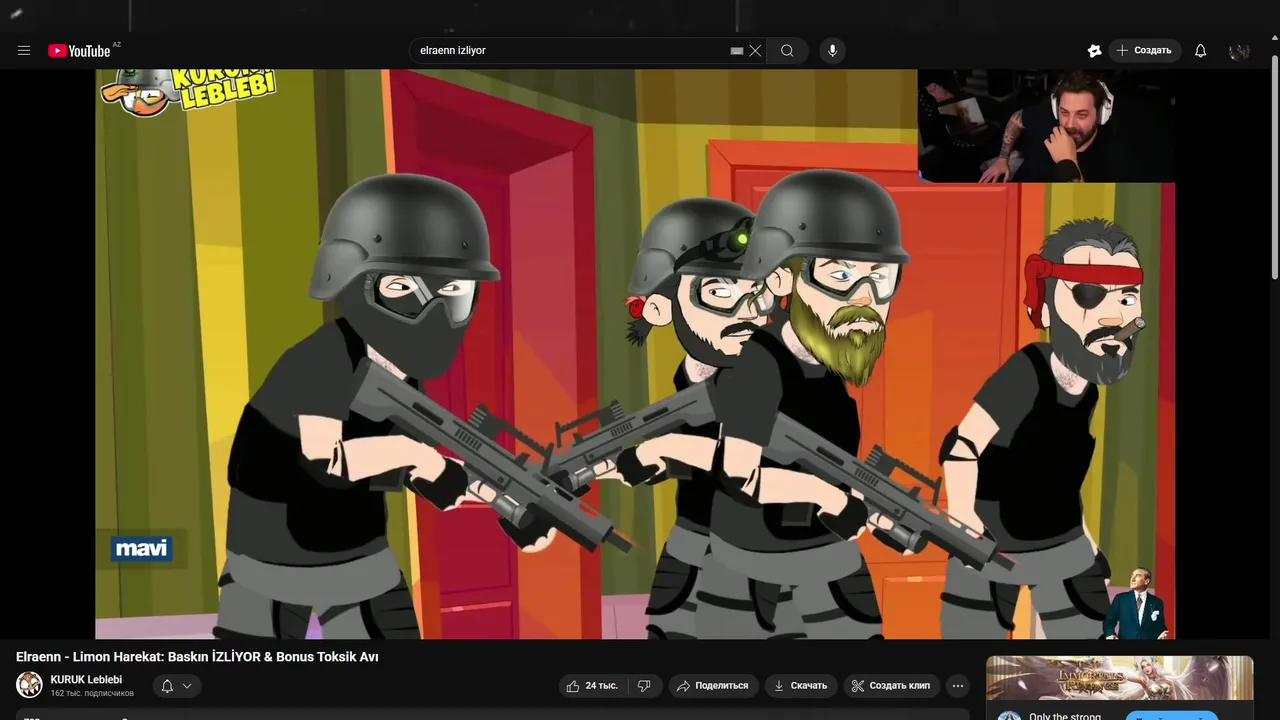This screenshot has width=1280, height=720.
Task: Click the Создать клип button
Action: click(x=891, y=686)
